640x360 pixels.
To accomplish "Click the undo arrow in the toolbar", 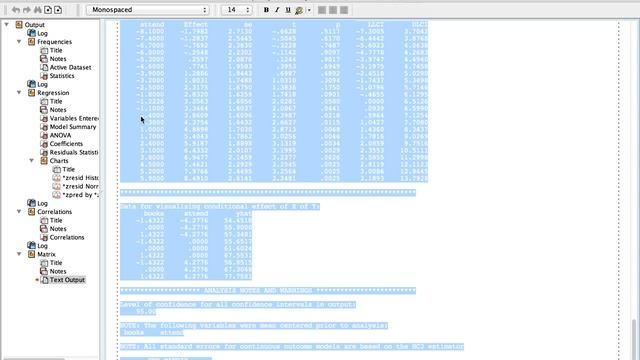I will (16, 10).
